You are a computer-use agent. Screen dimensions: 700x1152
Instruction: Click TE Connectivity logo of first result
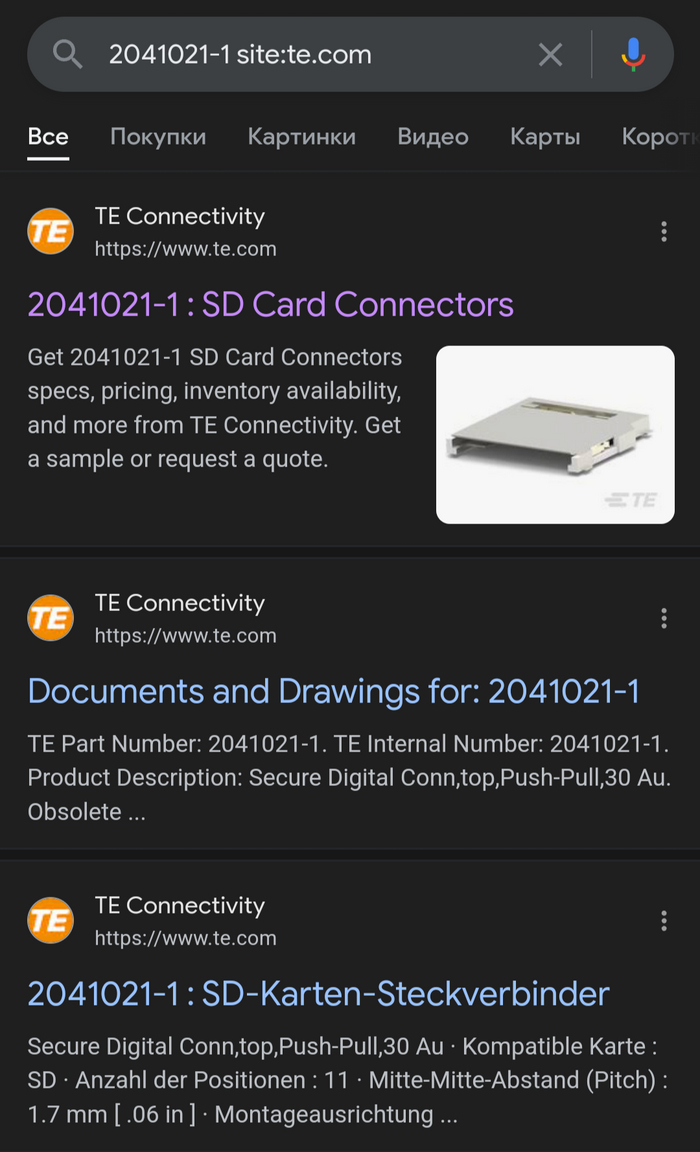point(50,232)
